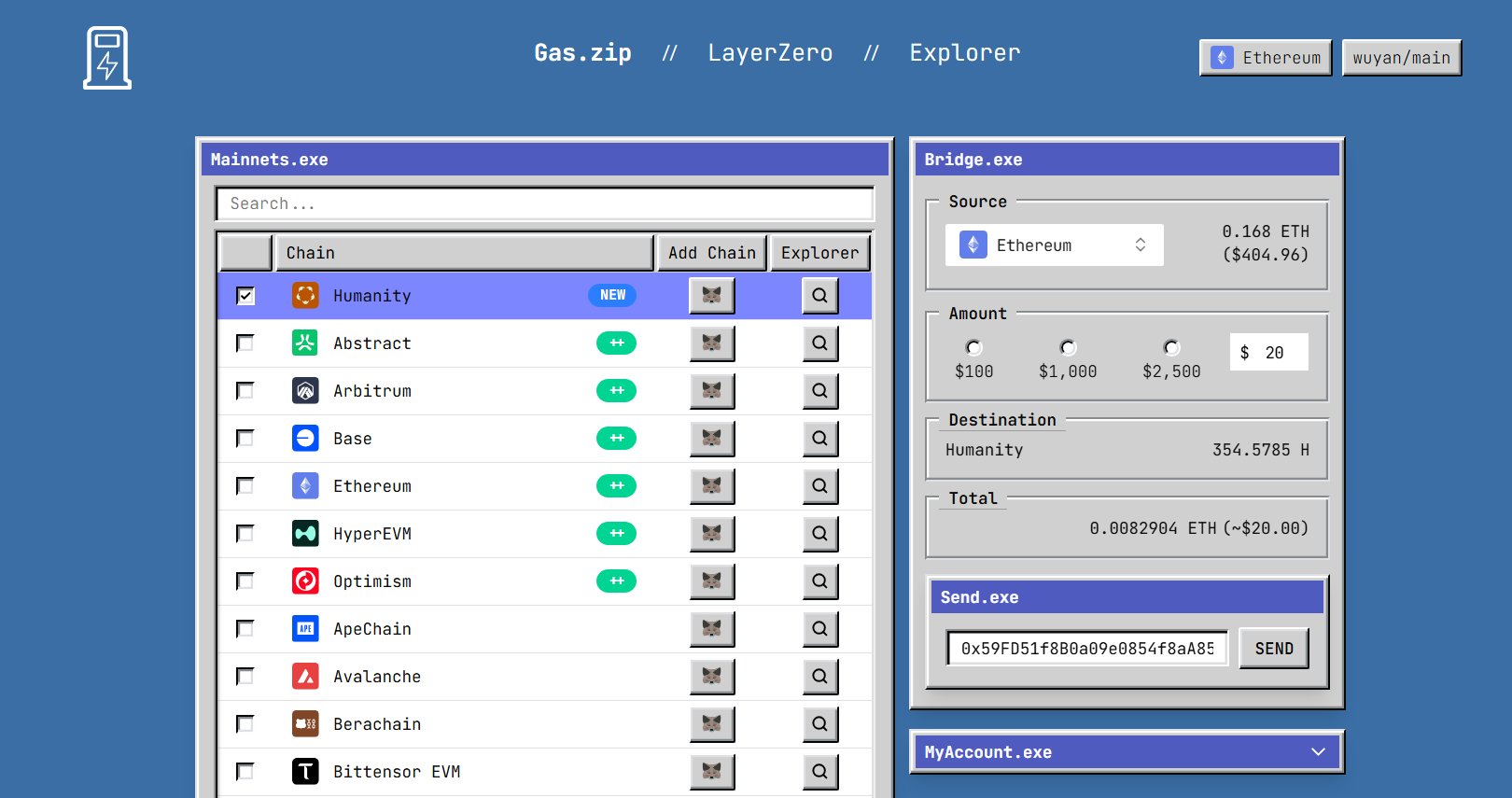Add Abstract chain via MetaMask icon
Screen dimensions: 1512x798
(712, 343)
